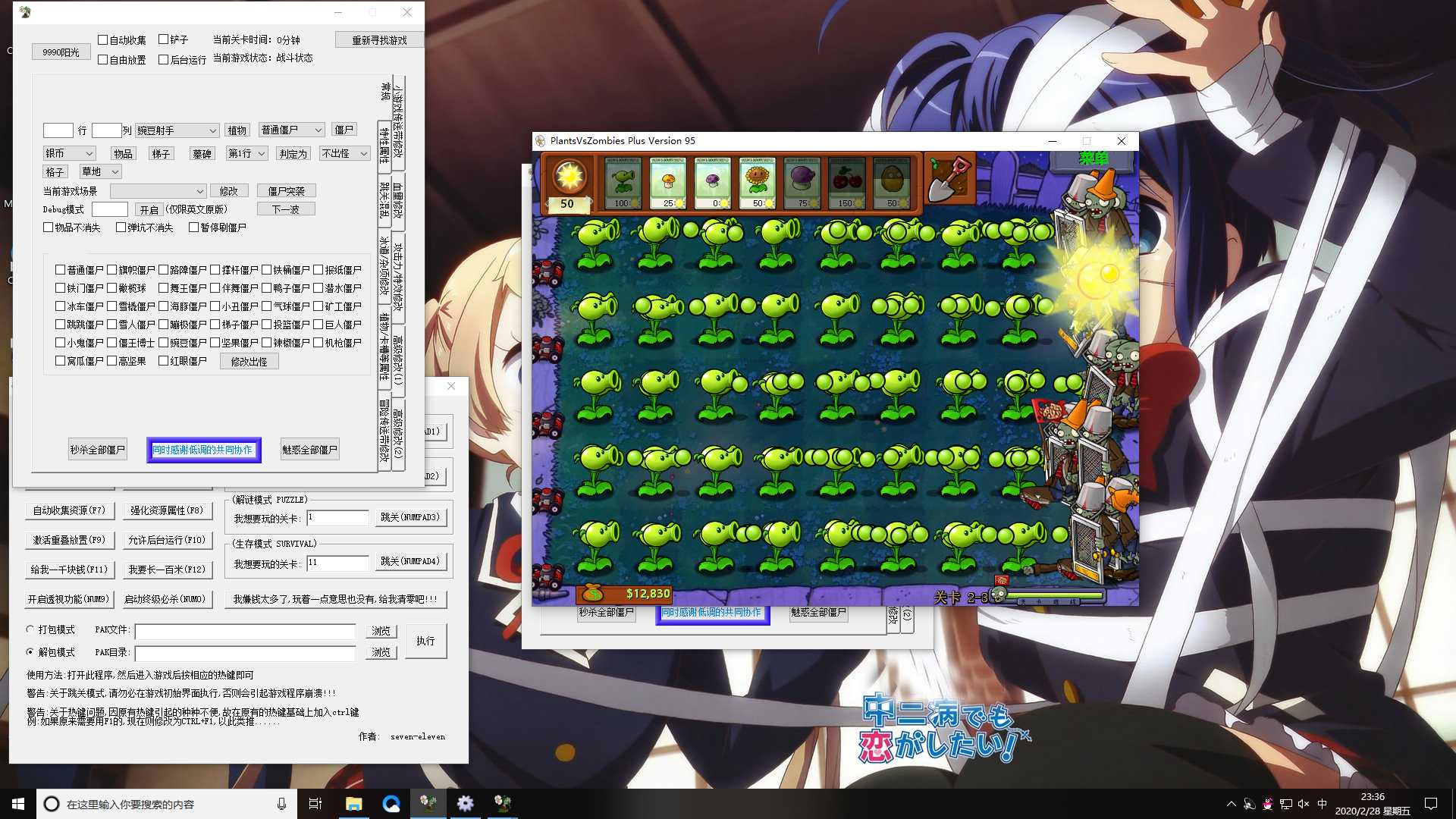Click the level progress bar

tap(1054, 597)
